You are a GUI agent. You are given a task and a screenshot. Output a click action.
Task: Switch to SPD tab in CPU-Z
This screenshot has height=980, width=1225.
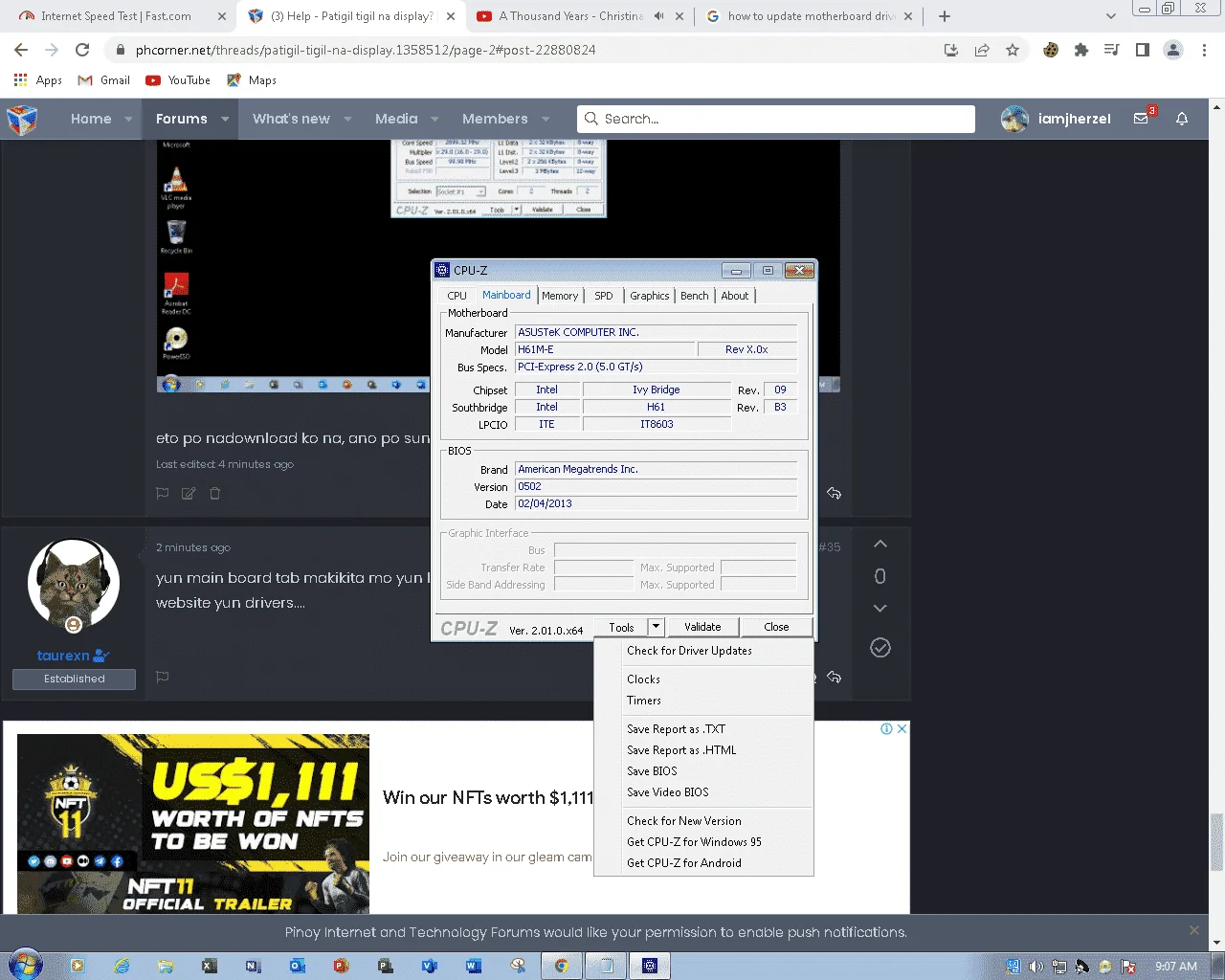tap(604, 296)
